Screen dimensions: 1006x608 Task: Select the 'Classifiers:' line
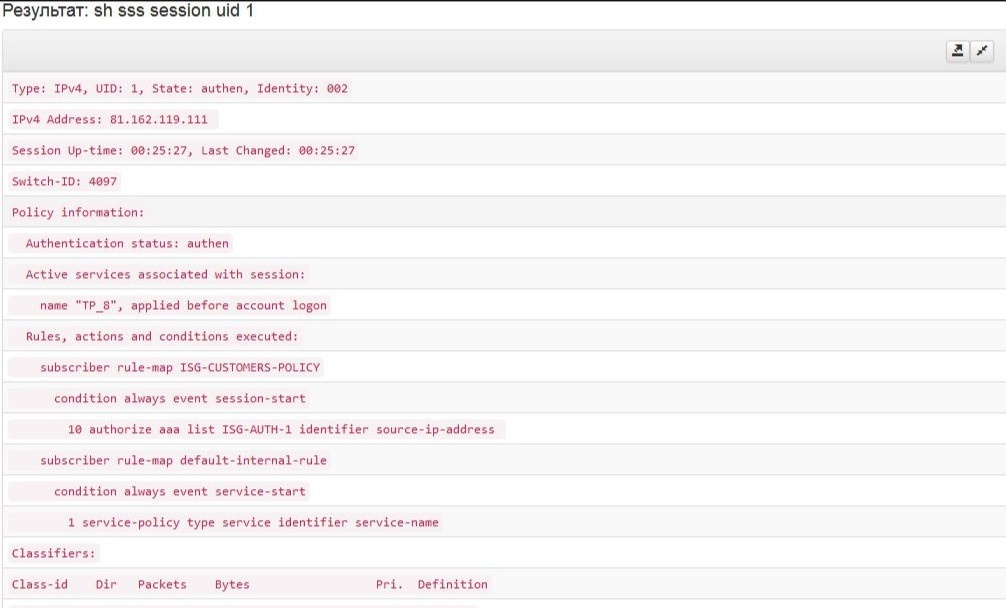pyautogui.click(x=54, y=553)
